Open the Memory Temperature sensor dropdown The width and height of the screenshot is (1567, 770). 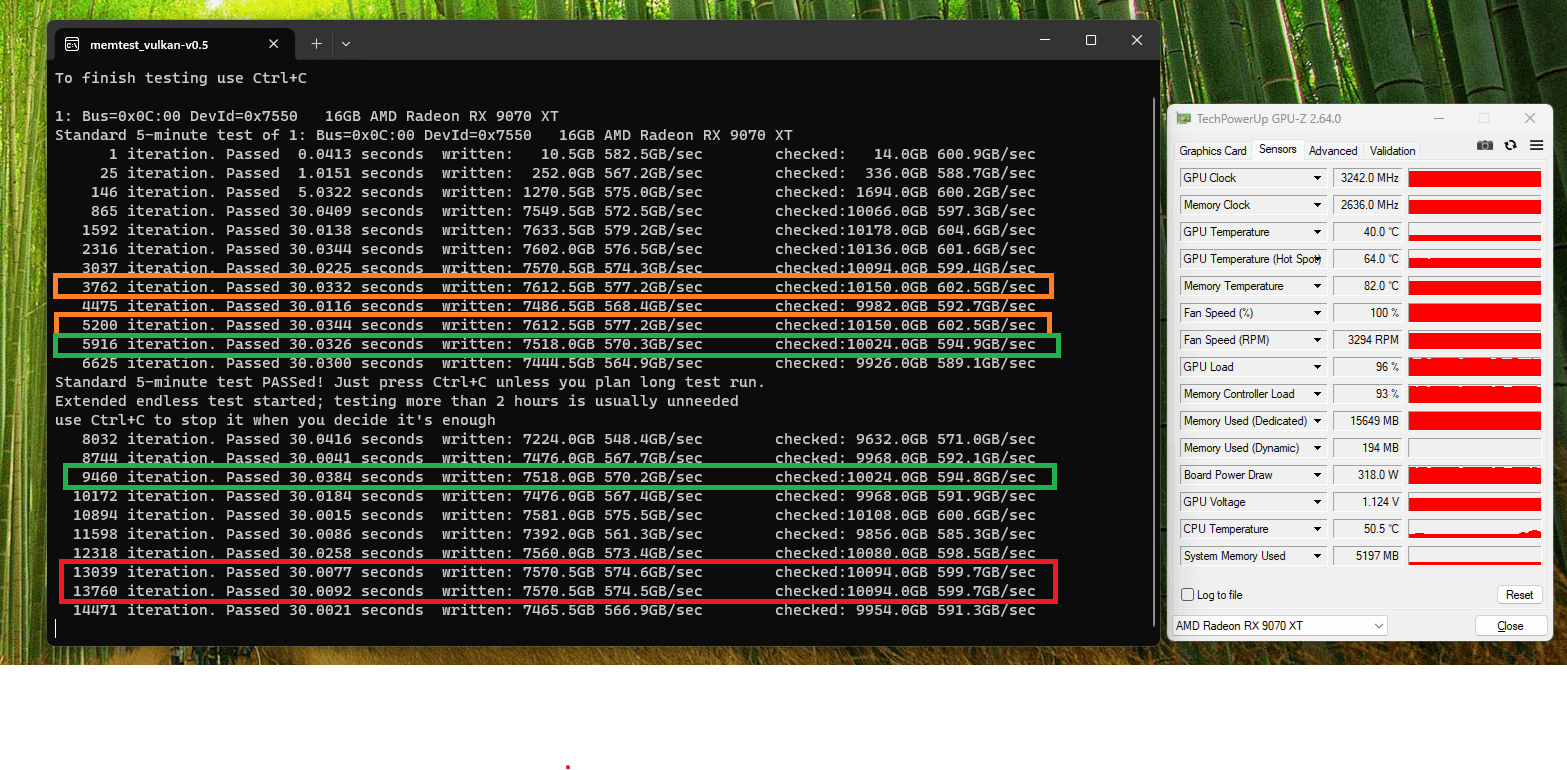click(1318, 286)
